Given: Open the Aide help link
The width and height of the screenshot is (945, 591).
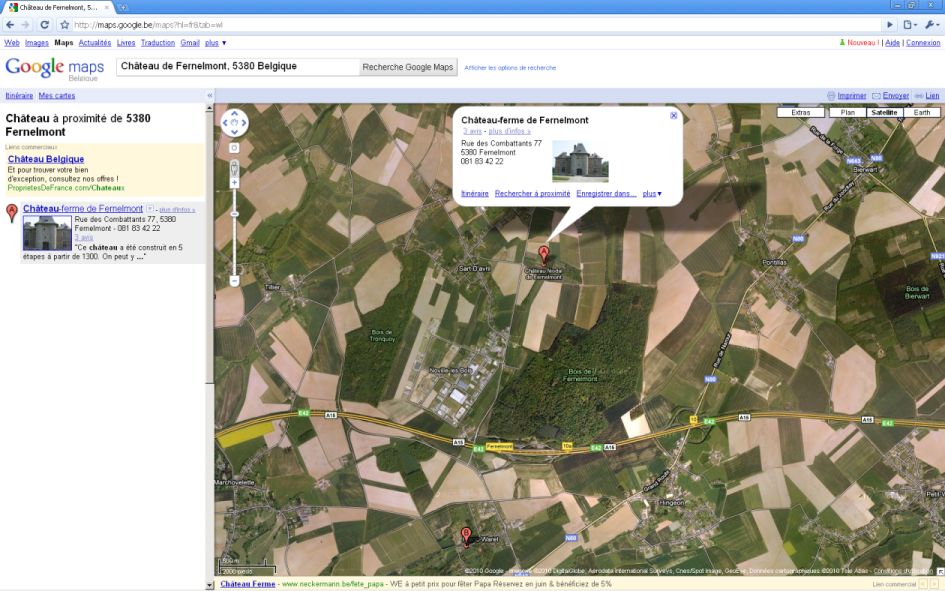Looking at the screenshot, I should pos(893,43).
